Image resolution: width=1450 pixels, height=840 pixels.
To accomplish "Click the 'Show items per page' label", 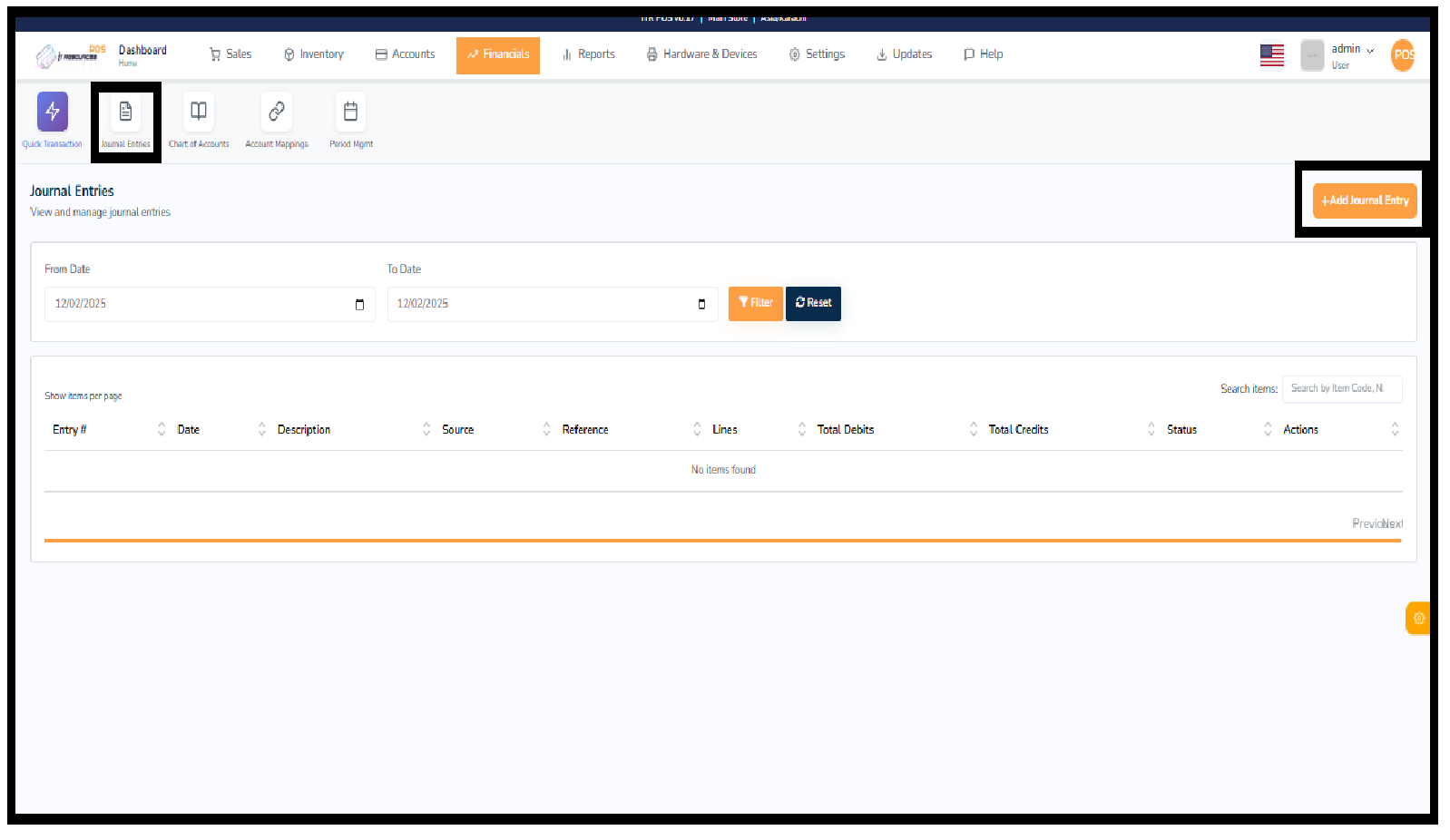I will 83,396.
